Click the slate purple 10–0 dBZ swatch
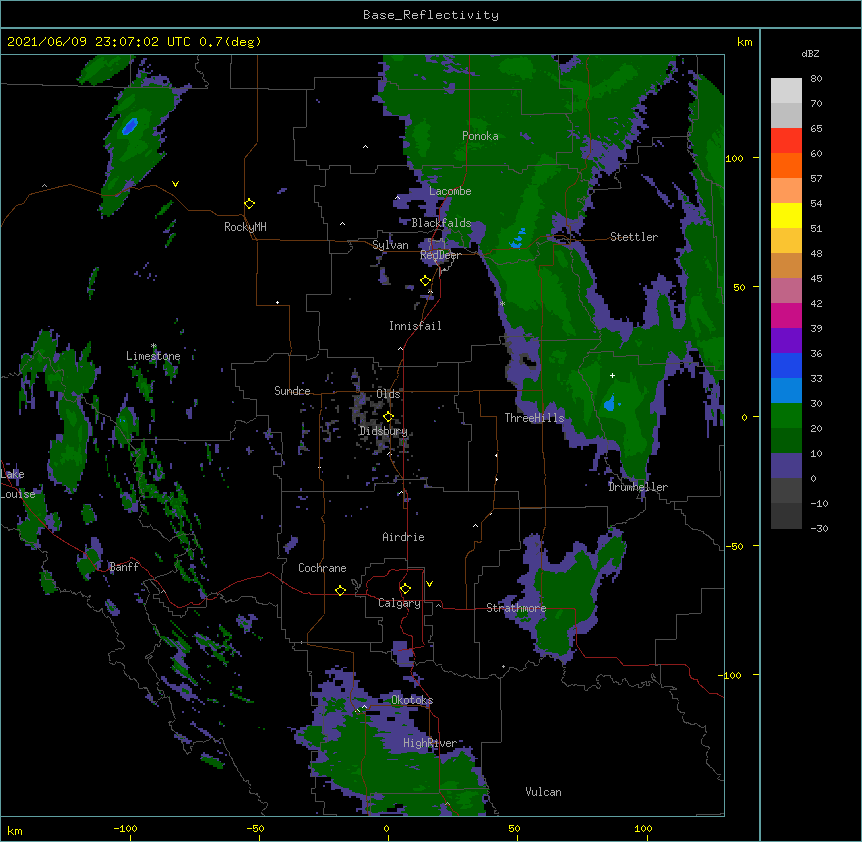The height and width of the screenshot is (842, 862). pos(786,466)
